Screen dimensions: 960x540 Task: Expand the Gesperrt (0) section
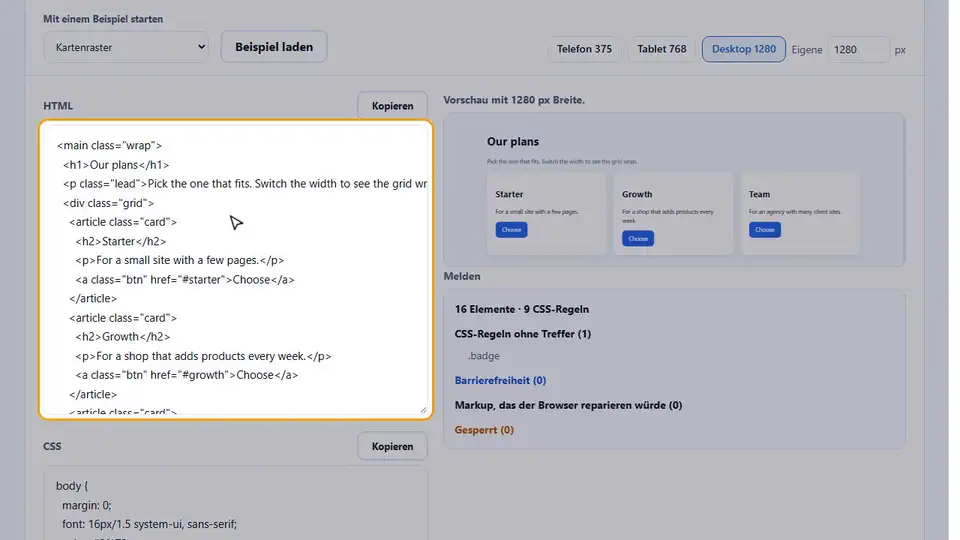484,430
